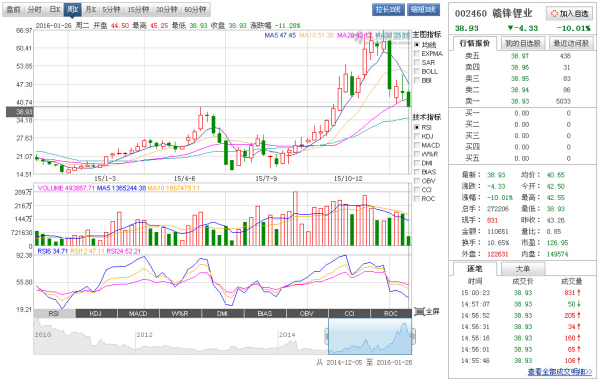
Task: Open the 60分钟 timeframe tab
Action: [196, 10]
